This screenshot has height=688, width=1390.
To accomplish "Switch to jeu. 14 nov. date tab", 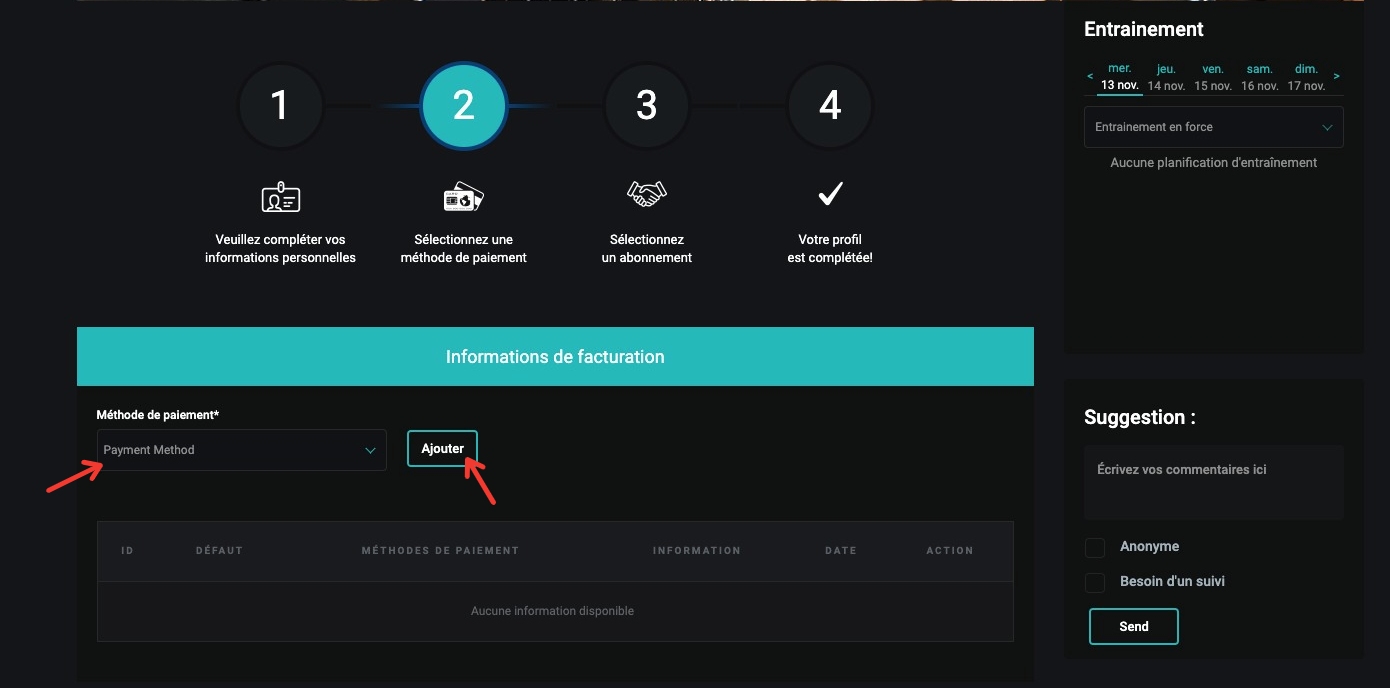I will coord(1166,77).
